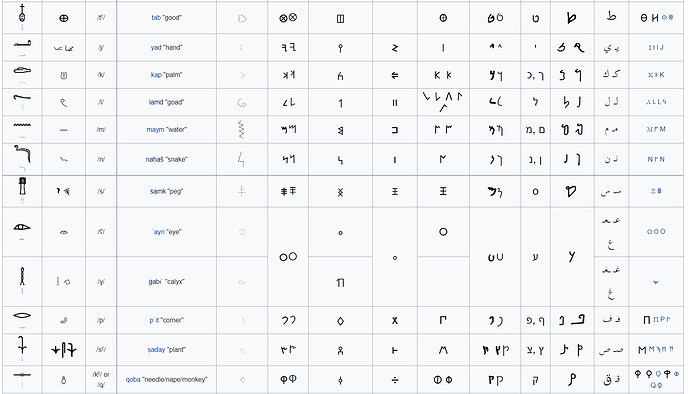Click the snake hieroglyph image
This screenshot has height=394, width=690.
pyautogui.click(x=22, y=154)
